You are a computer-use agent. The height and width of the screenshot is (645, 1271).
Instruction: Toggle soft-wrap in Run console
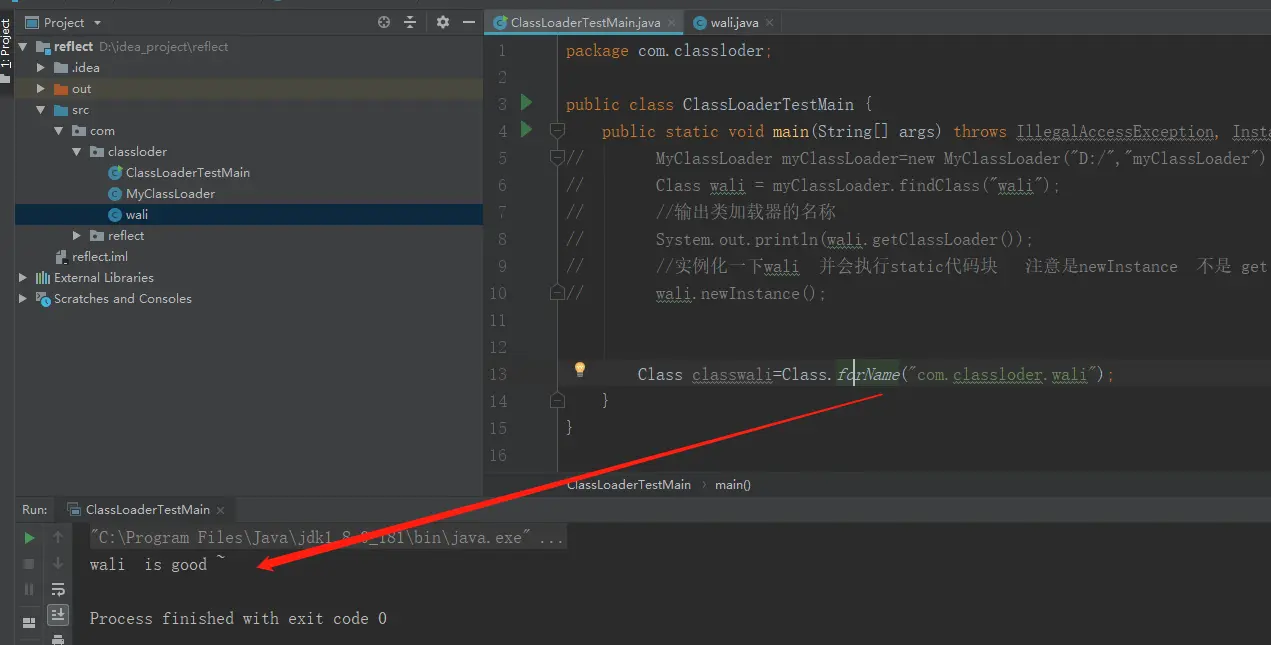[x=58, y=590]
